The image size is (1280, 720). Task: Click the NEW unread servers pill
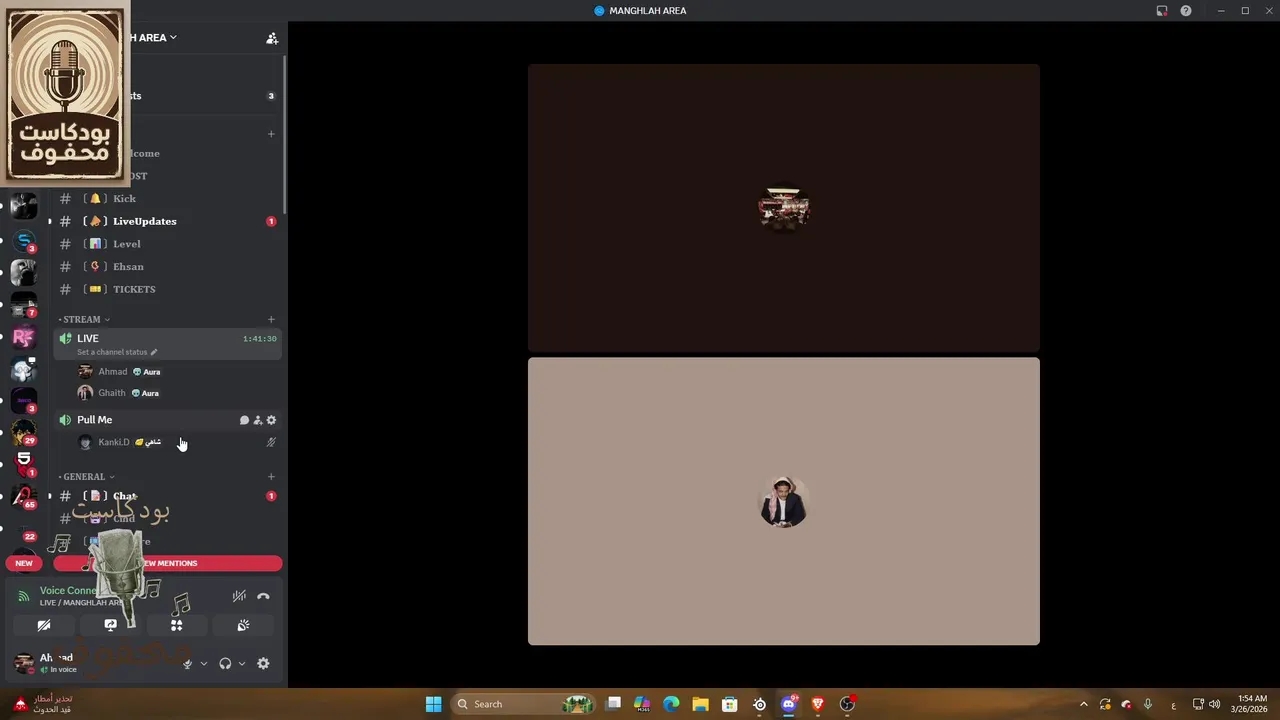point(24,563)
